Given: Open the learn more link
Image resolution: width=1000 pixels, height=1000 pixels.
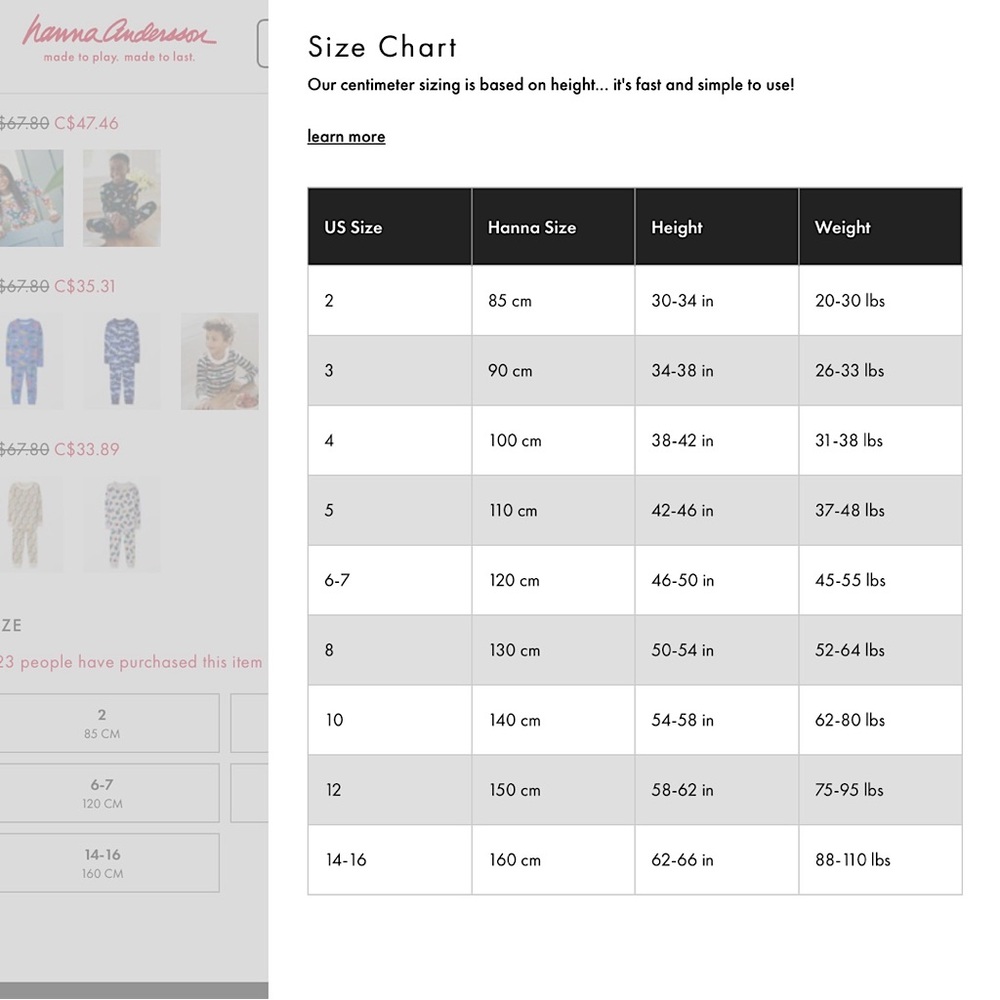Looking at the screenshot, I should coord(346,136).
